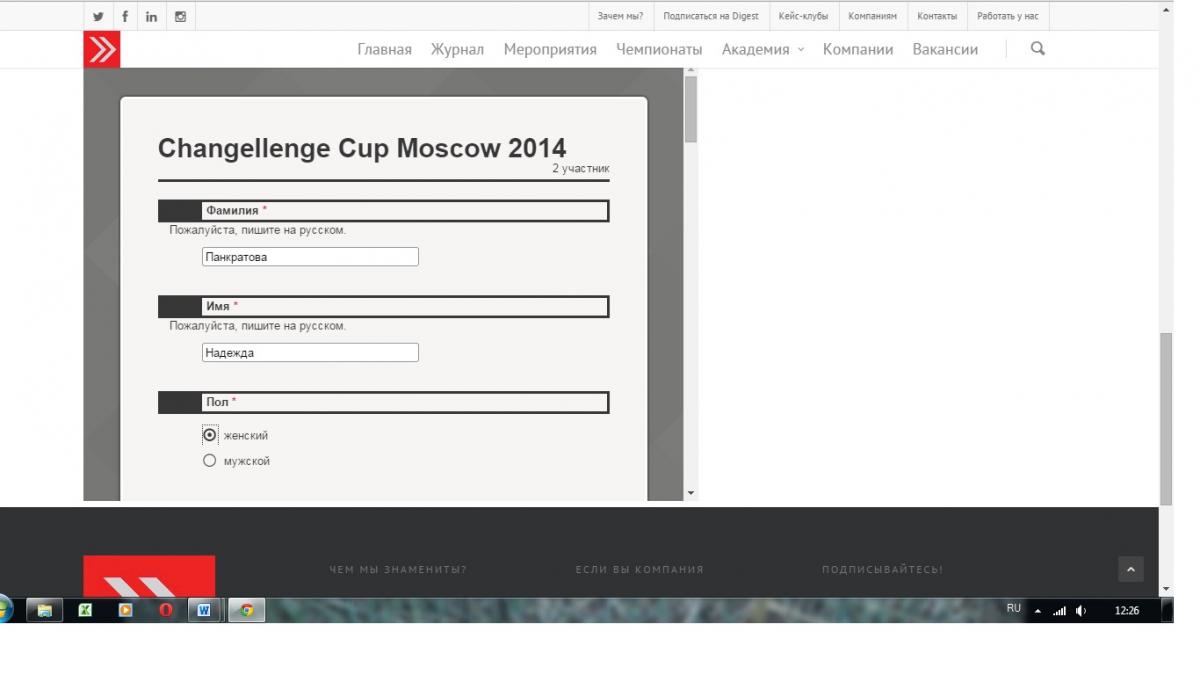
Task: Open the 'Зачем мы?' link
Action: [x=620, y=16]
